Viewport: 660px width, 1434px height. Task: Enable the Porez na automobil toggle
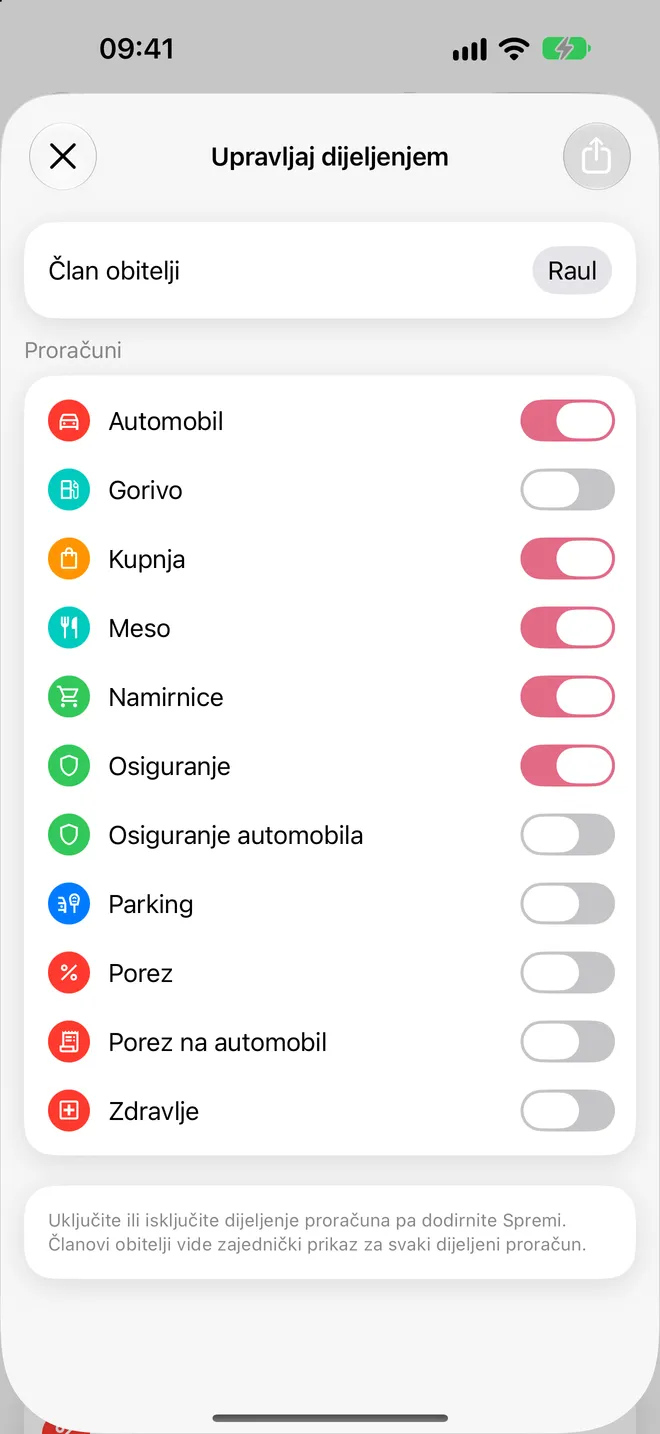coord(567,1042)
